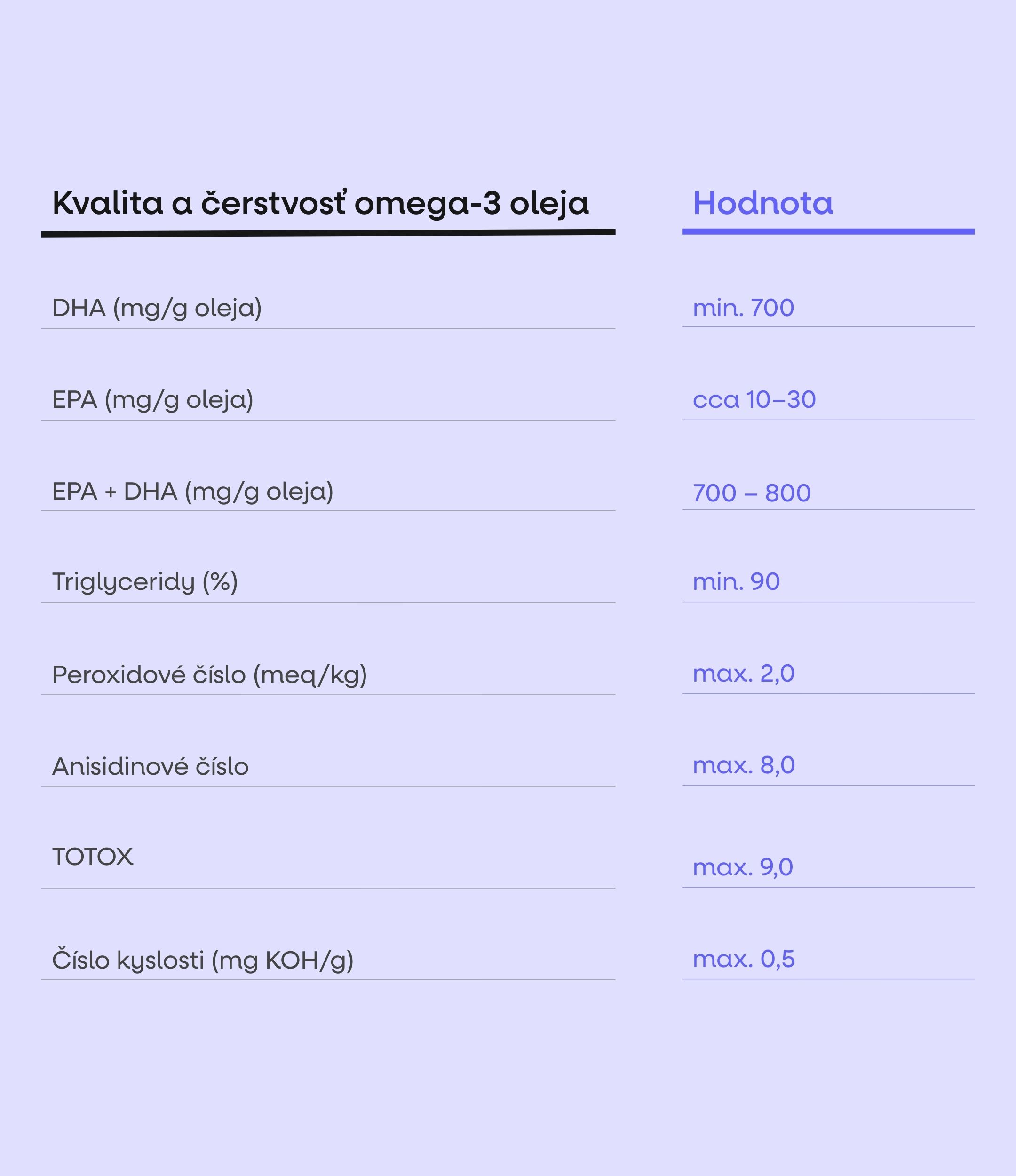Click the 'max. 8,0' value
This screenshot has width=1016, height=1176.
pyautogui.click(x=744, y=766)
